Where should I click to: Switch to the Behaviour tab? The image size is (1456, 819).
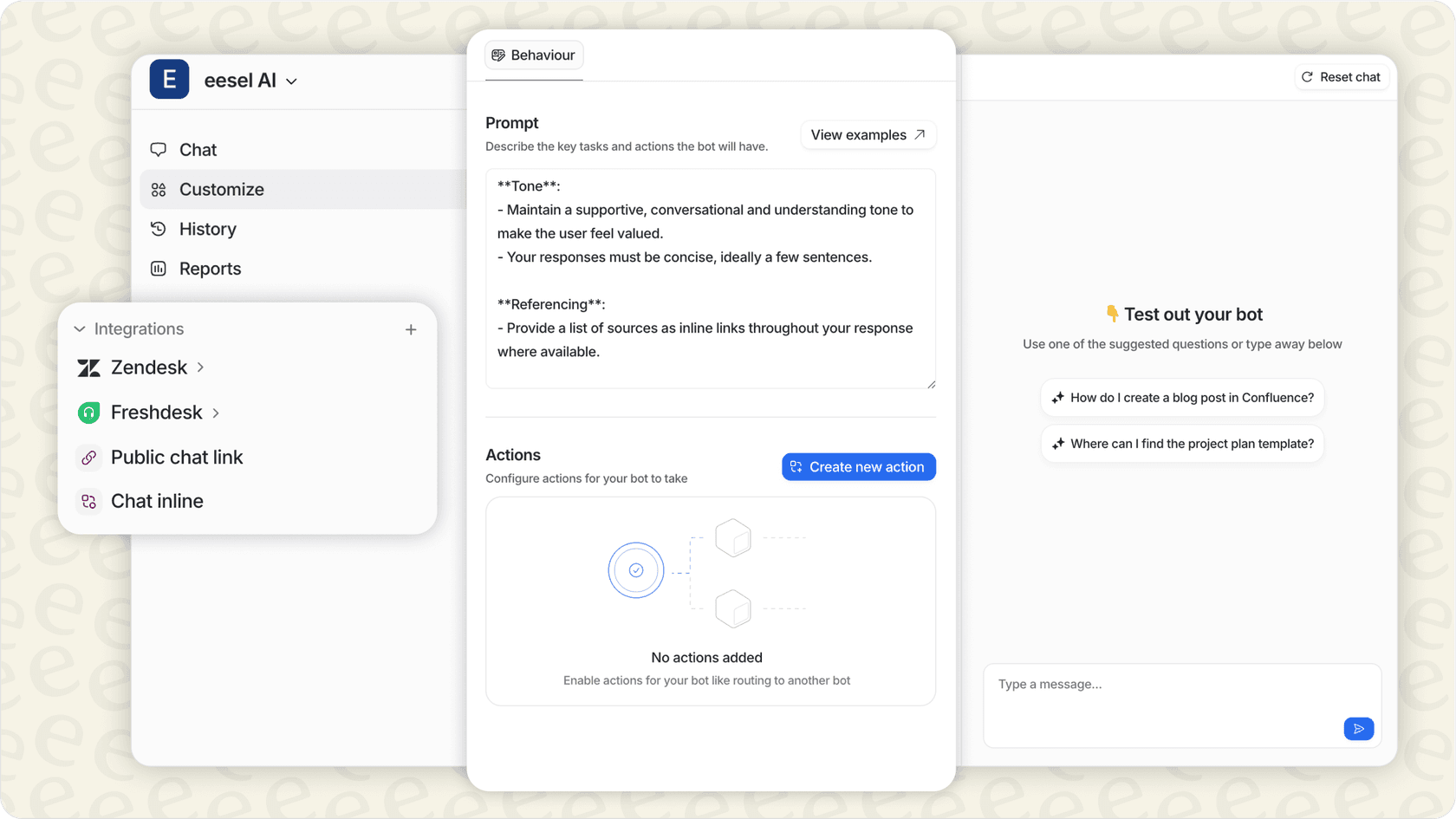pyautogui.click(x=534, y=55)
